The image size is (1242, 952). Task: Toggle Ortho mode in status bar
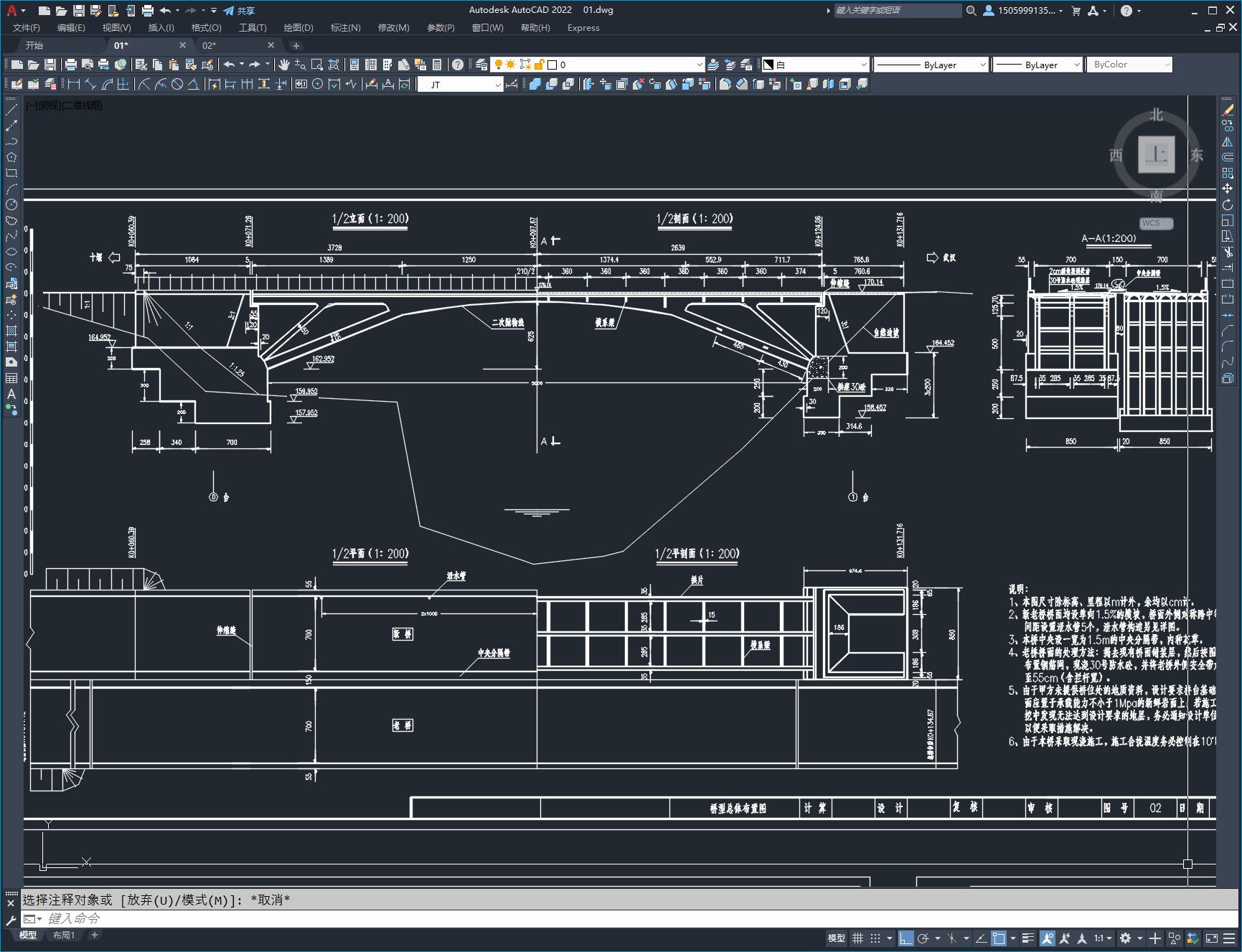point(905,938)
